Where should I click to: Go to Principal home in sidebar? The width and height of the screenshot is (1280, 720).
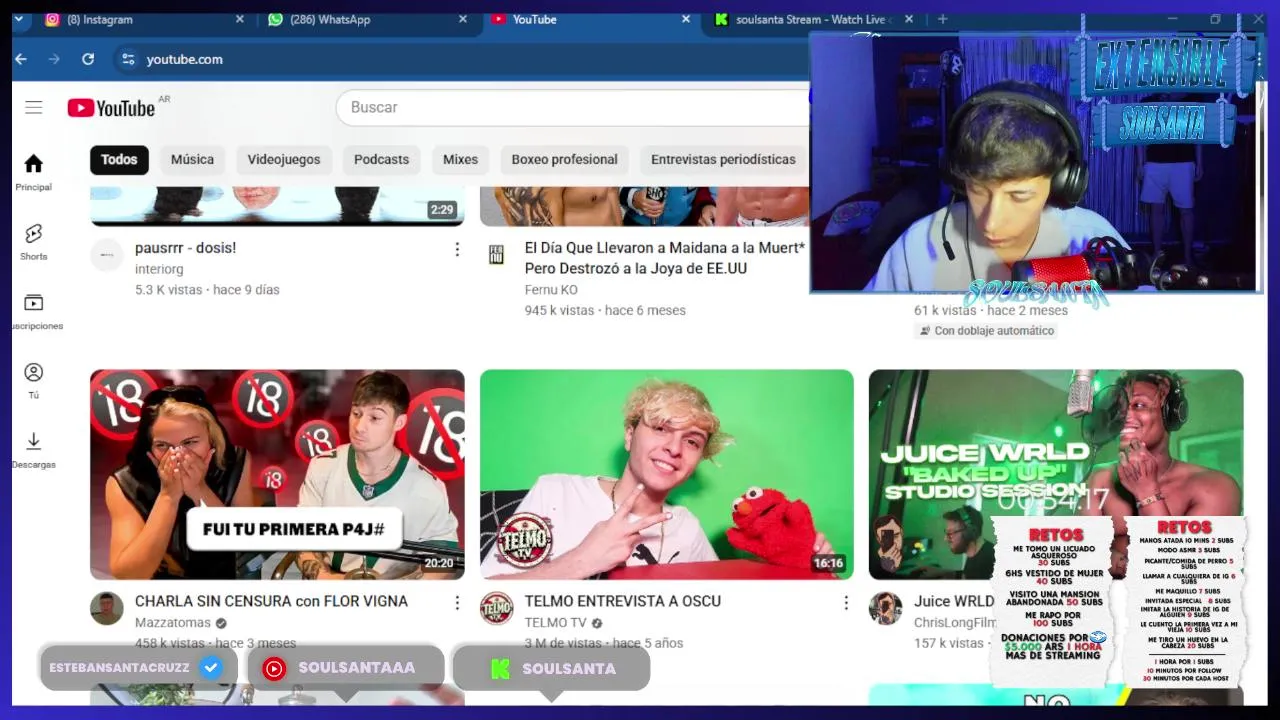click(34, 172)
